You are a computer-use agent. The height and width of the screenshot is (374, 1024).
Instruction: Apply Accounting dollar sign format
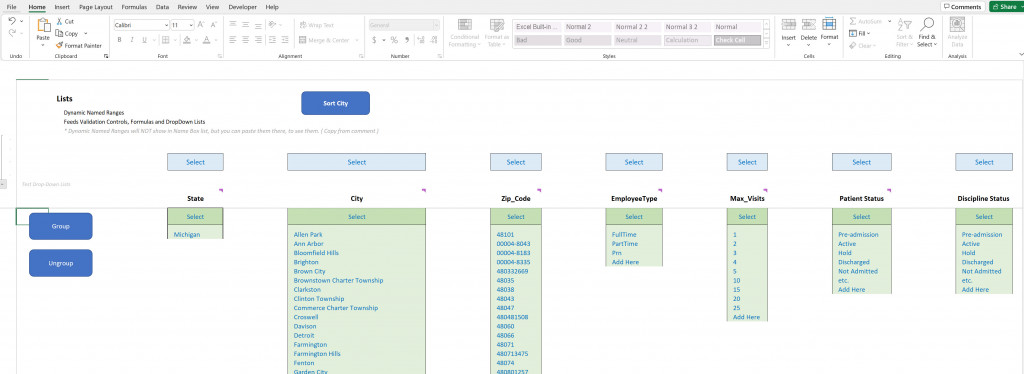click(x=374, y=40)
